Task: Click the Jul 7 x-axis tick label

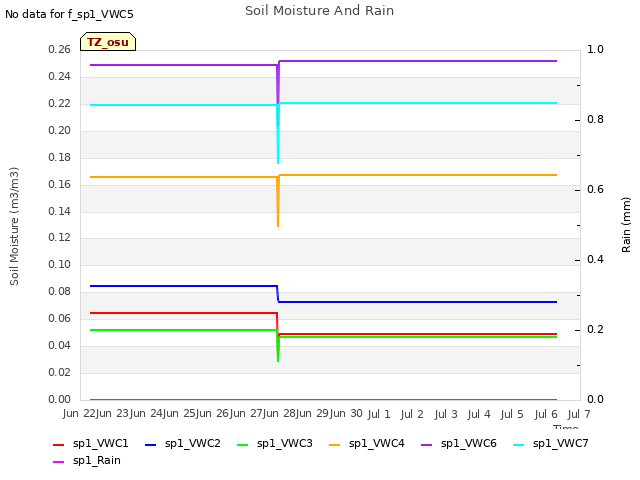Action: tap(579, 415)
